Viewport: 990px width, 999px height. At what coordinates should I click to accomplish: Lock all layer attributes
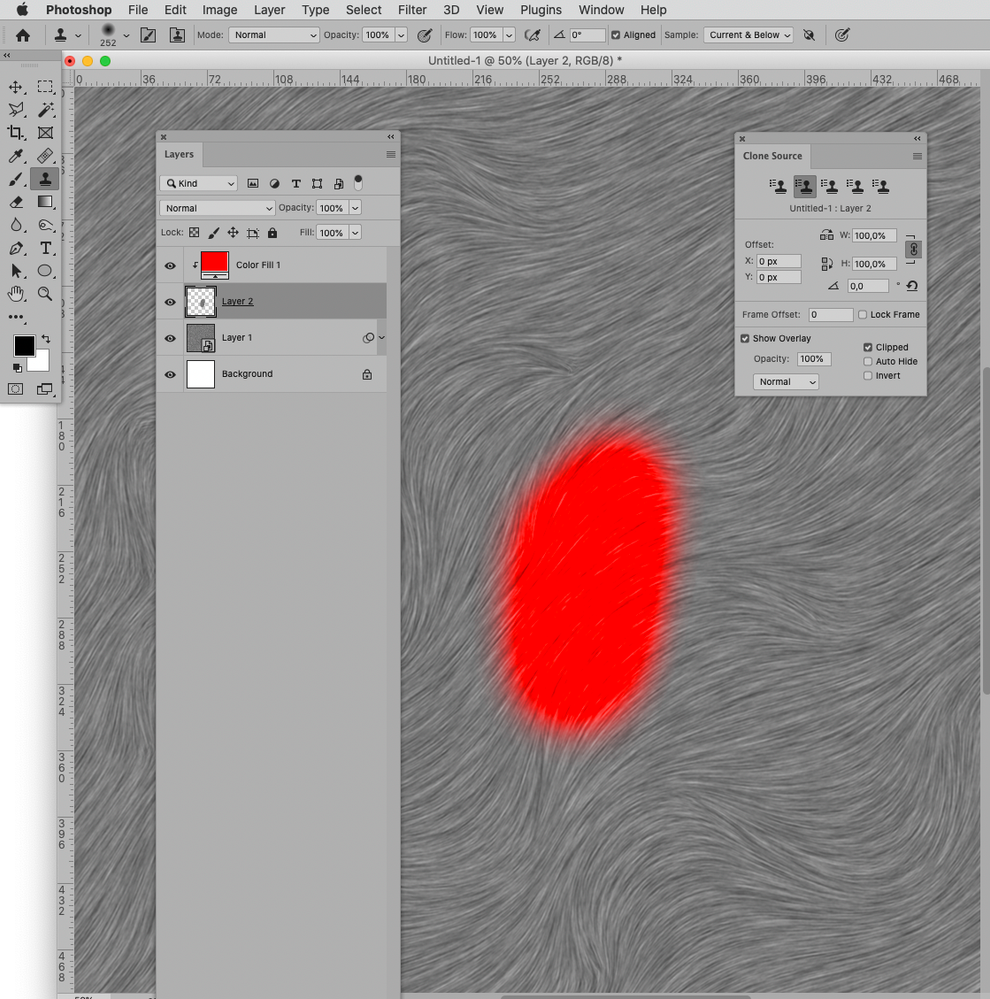click(x=273, y=233)
